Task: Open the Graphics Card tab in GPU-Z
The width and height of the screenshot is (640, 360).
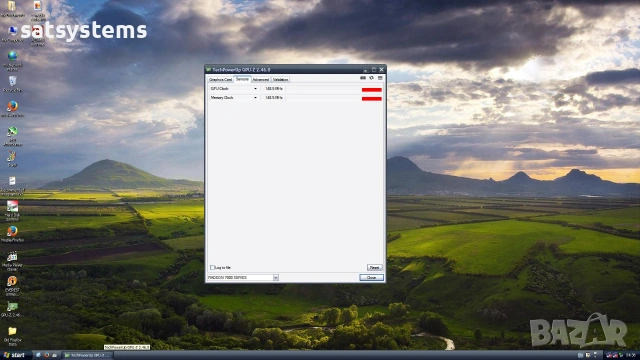Action: 220,80
